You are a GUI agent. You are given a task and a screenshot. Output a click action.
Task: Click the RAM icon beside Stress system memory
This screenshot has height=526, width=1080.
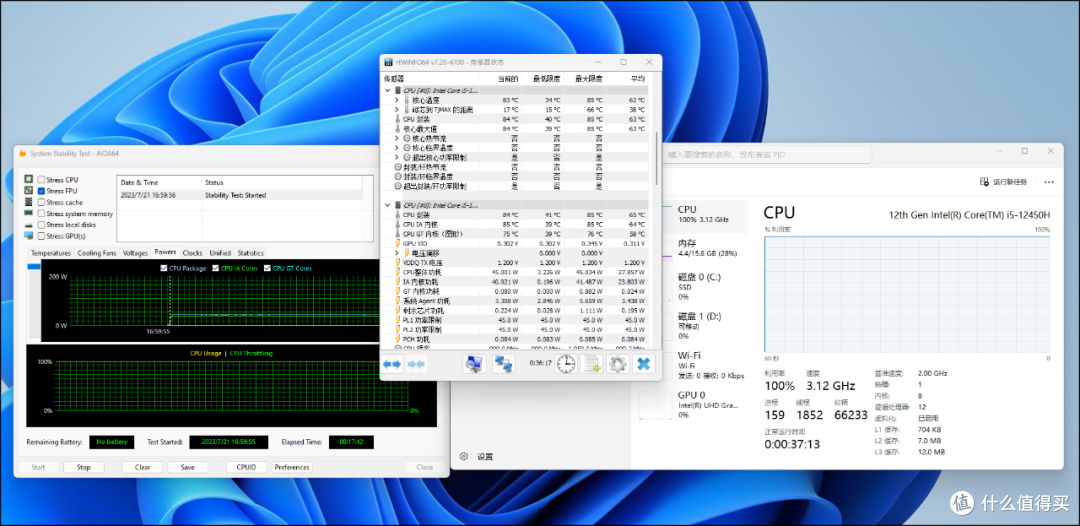(29, 213)
